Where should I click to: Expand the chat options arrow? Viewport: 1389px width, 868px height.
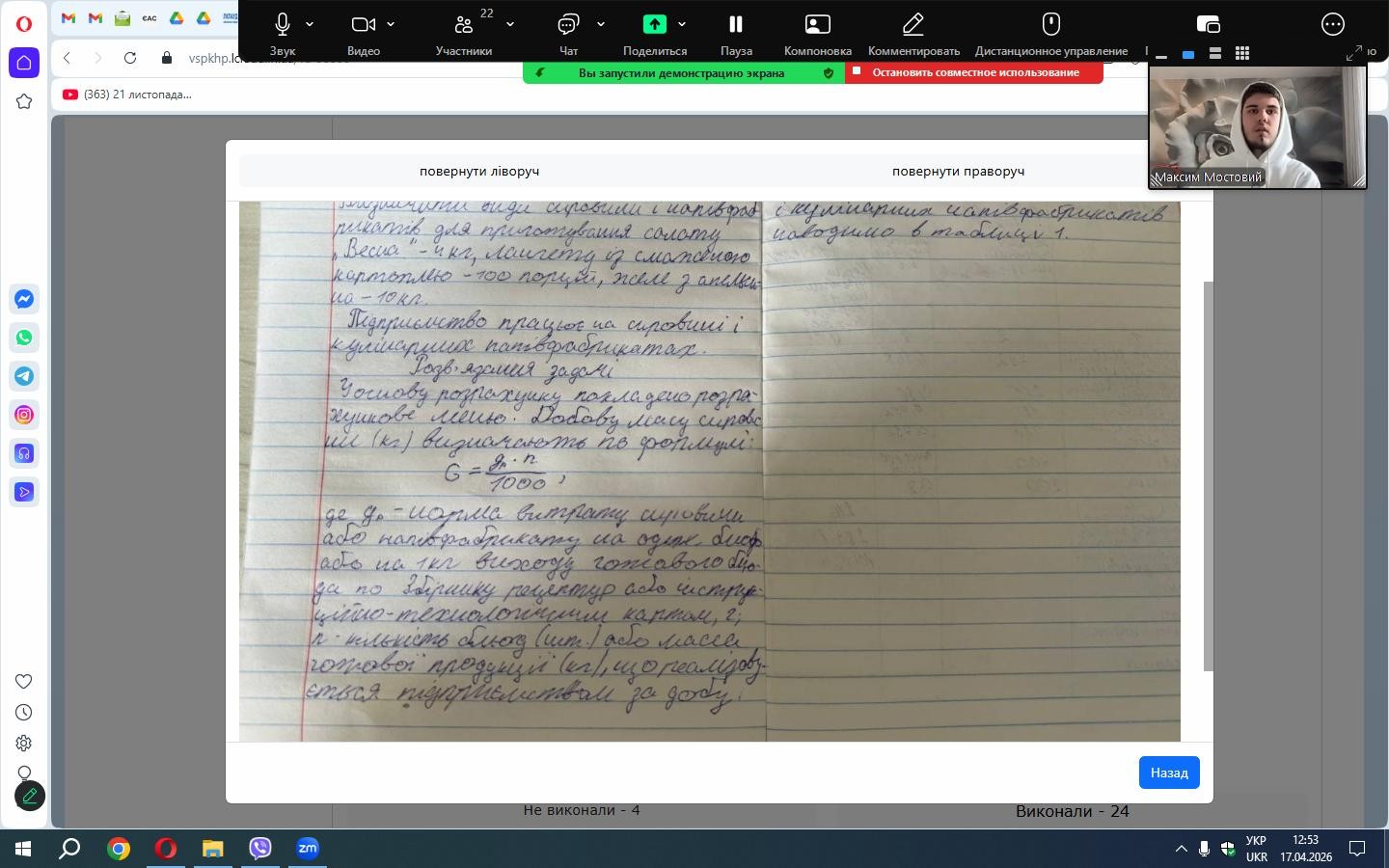click(601, 24)
